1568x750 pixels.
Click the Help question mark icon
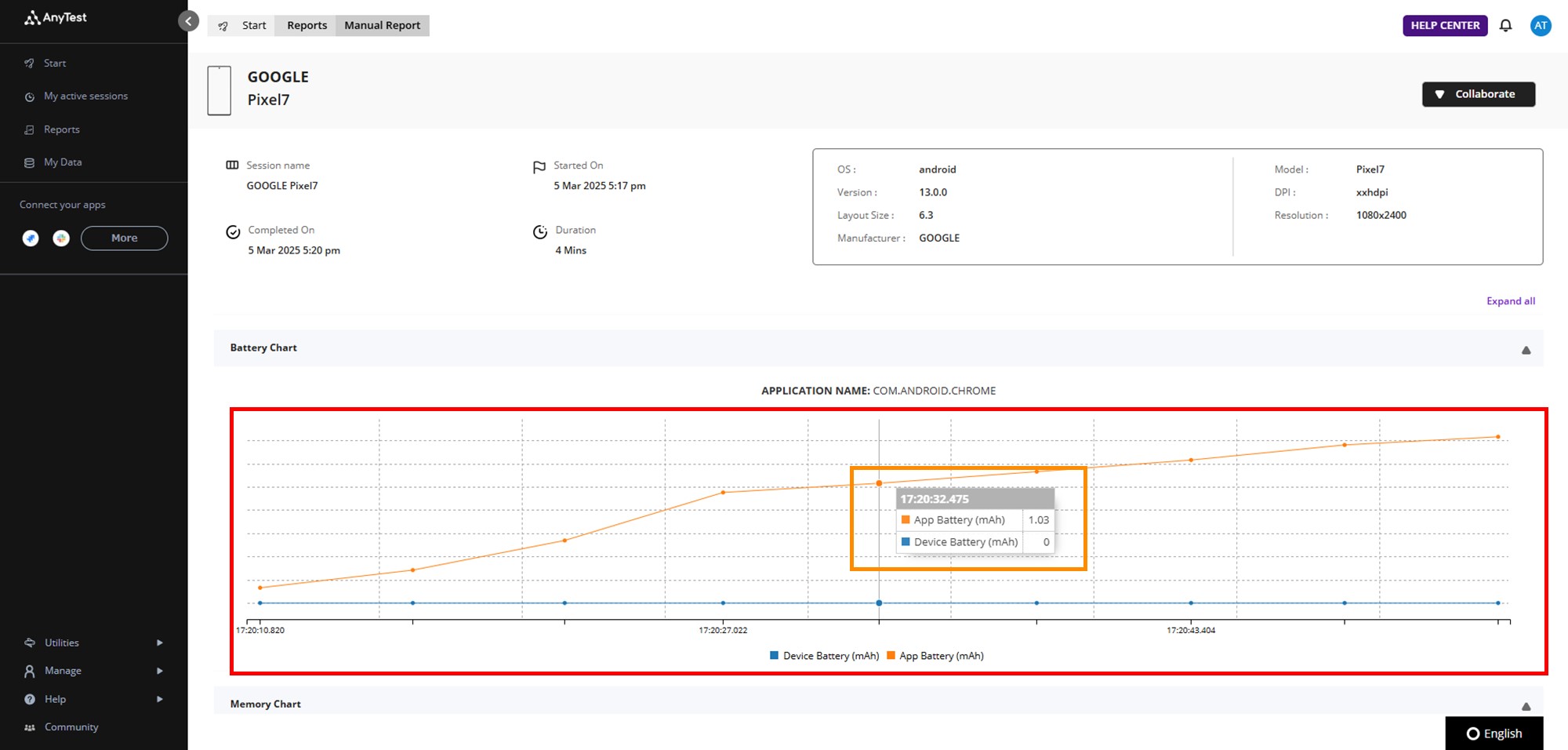[30, 699]
